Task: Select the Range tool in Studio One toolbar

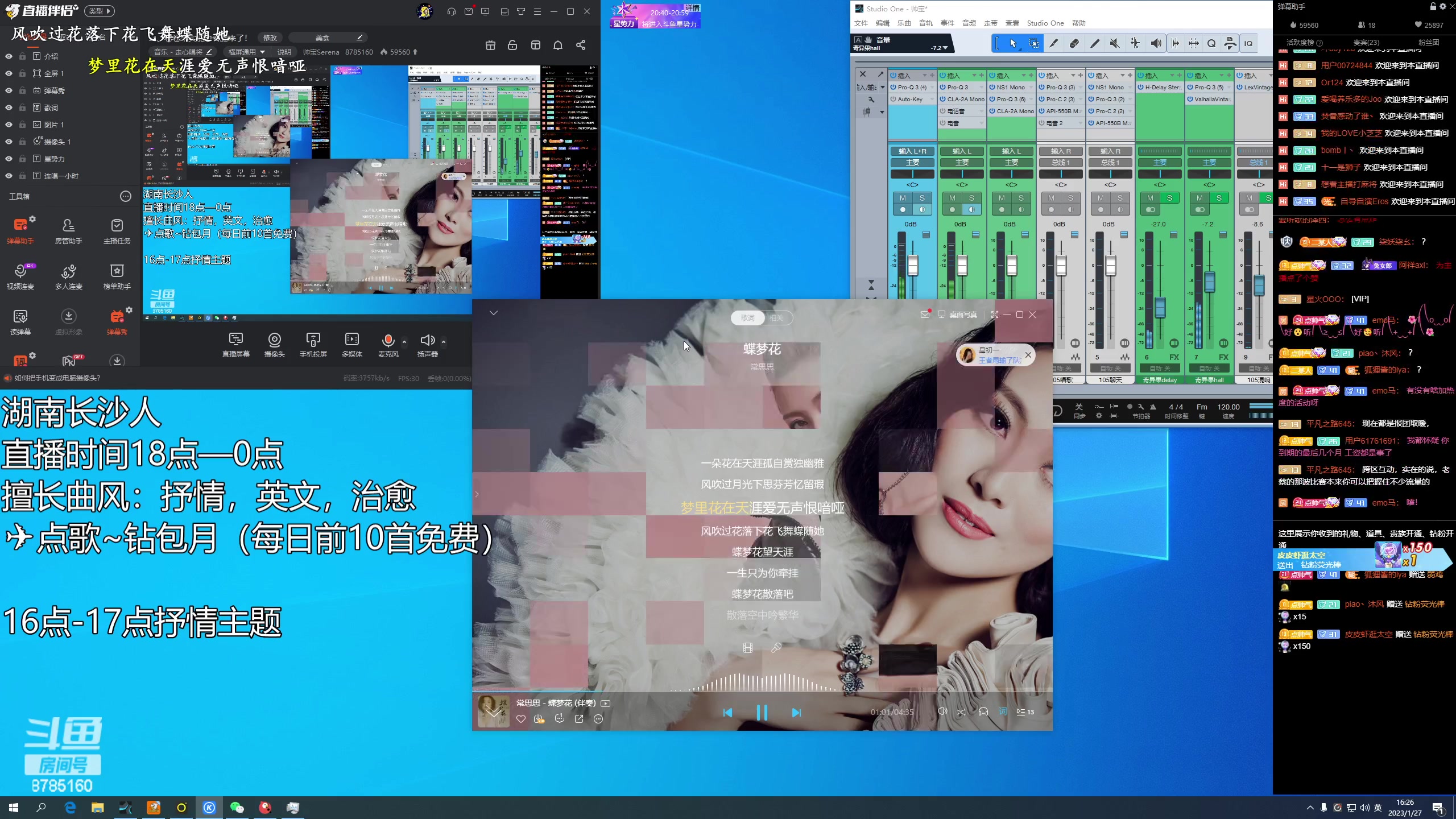Action: coord(1033,43)
